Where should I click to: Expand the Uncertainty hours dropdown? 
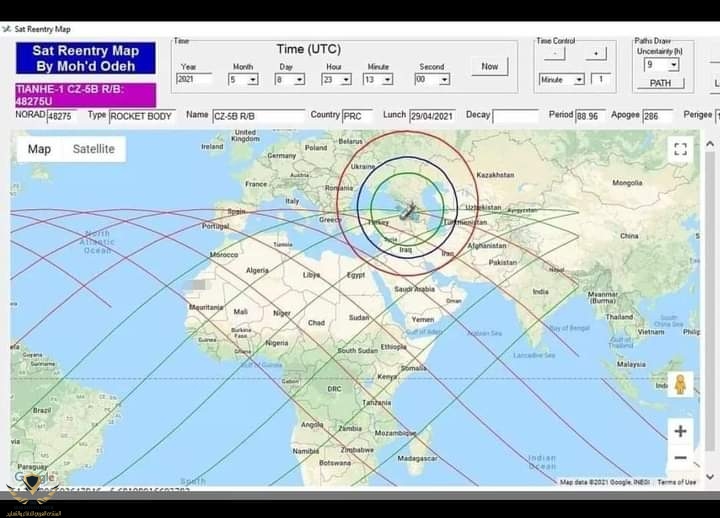coord(673,64)
